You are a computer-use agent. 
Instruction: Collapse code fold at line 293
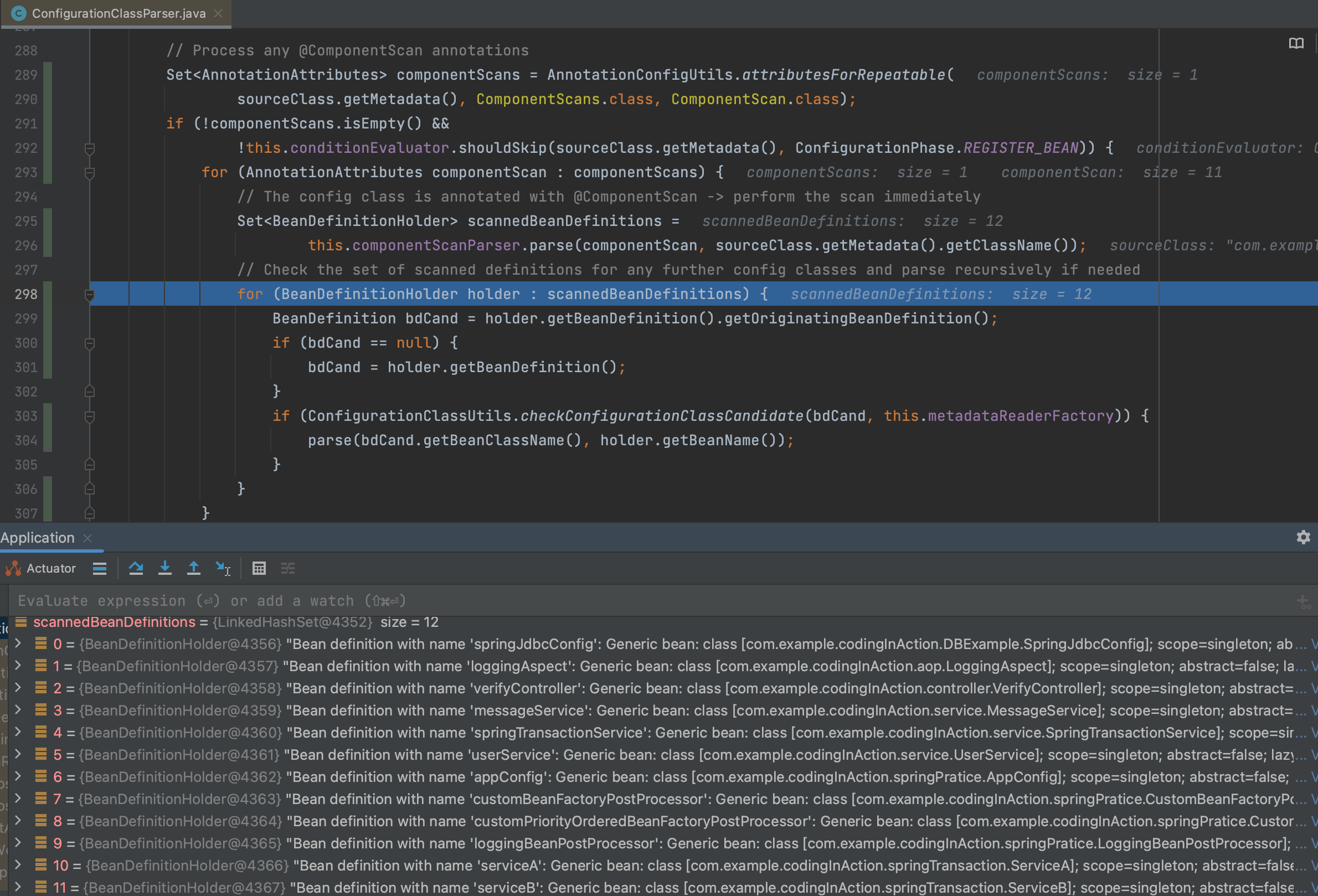(x=89, y=172)
